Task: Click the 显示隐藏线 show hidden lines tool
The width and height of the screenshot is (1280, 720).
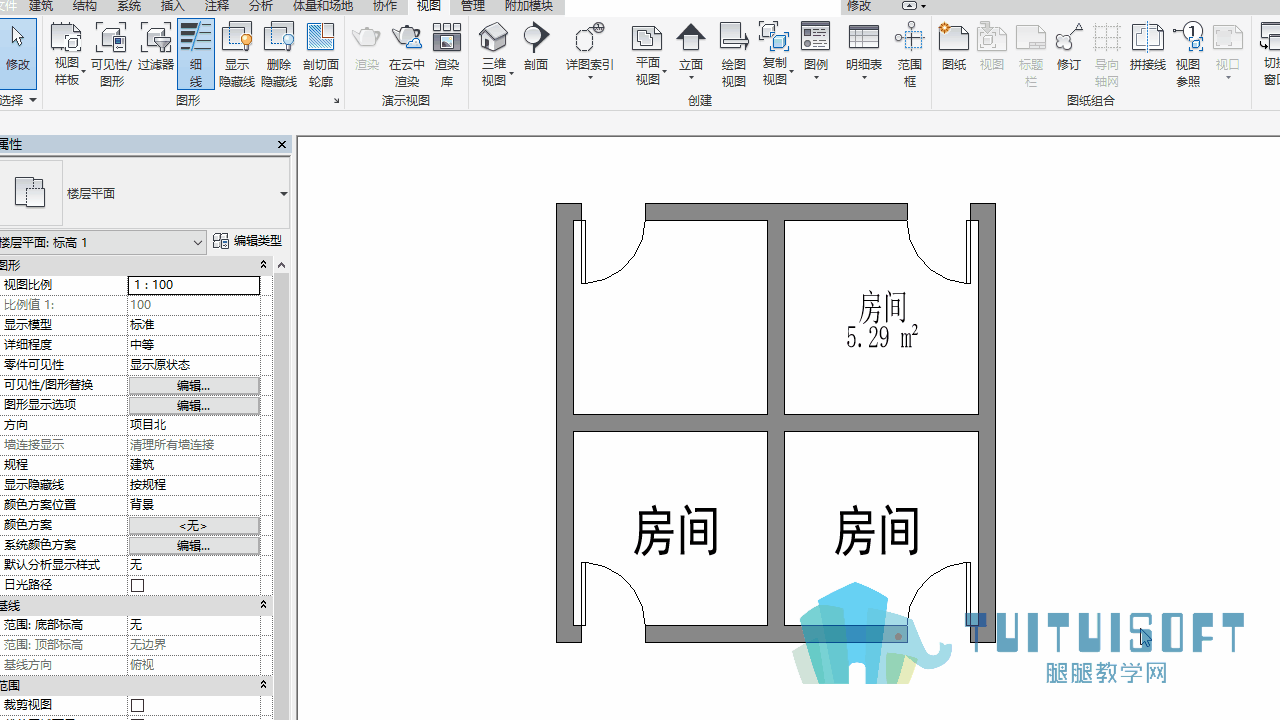Action: point(237,55)
